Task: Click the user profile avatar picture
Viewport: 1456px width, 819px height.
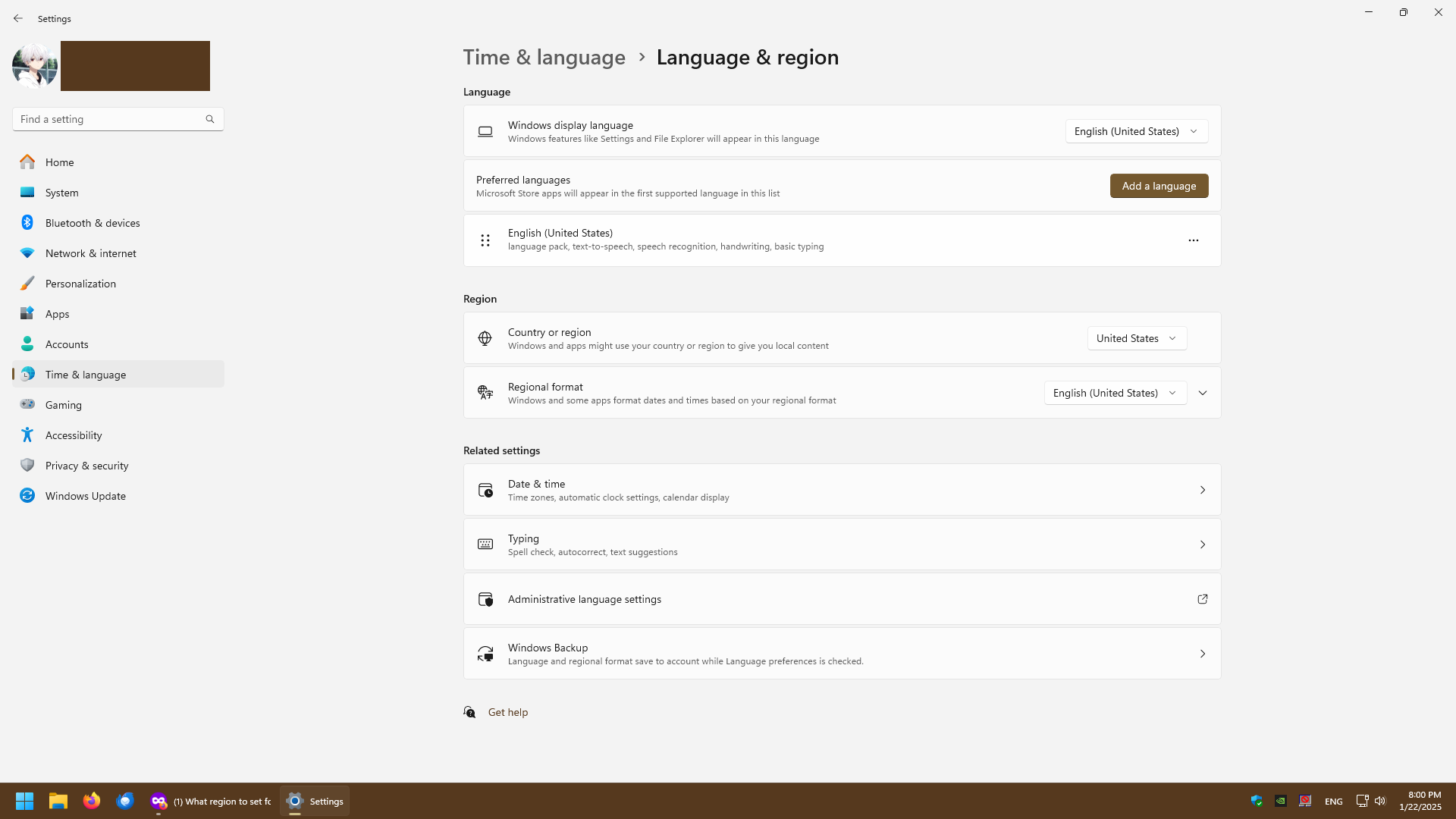Action: tap(35, 66)
